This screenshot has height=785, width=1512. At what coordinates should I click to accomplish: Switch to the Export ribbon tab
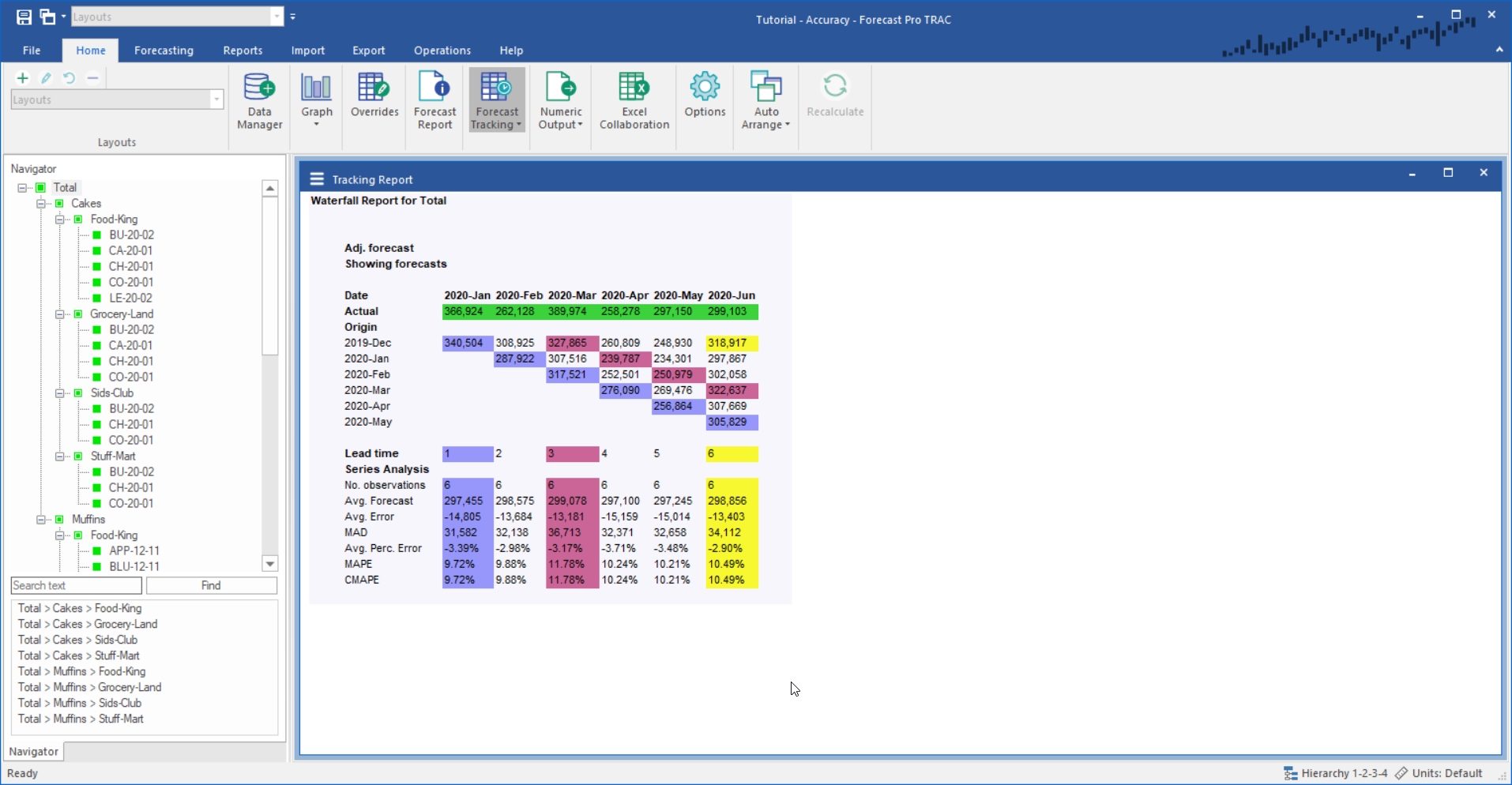tap(369, 51)
